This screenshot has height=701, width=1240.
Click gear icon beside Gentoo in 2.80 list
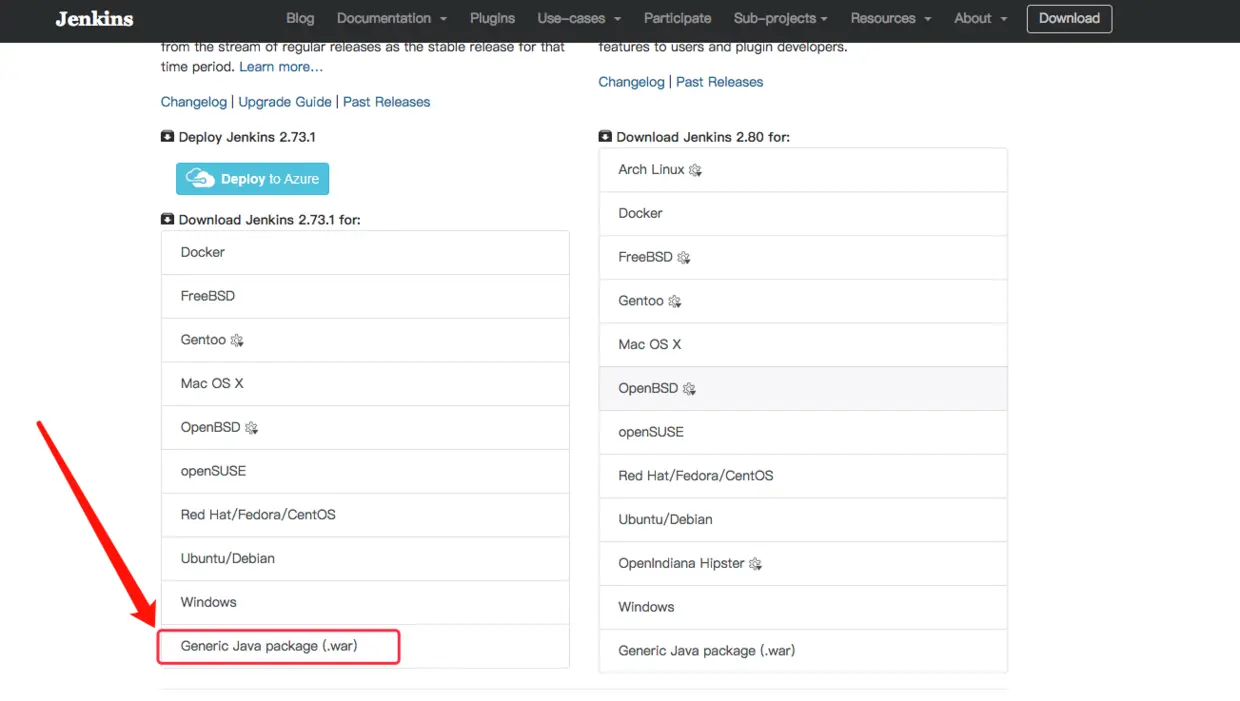[x=675, y=301]
